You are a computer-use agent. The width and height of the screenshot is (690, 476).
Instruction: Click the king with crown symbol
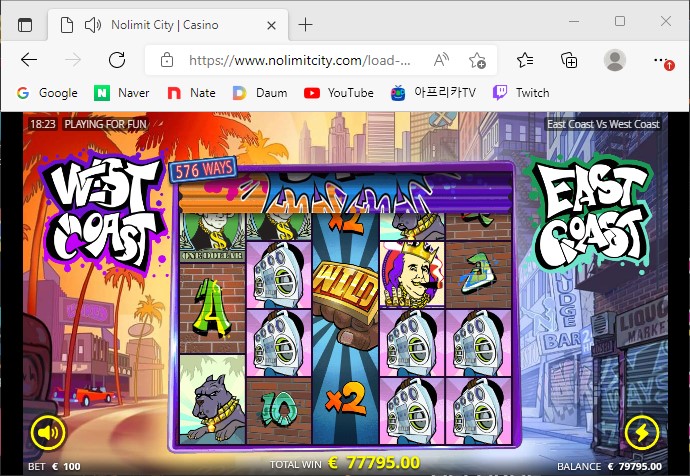point(412,275)
